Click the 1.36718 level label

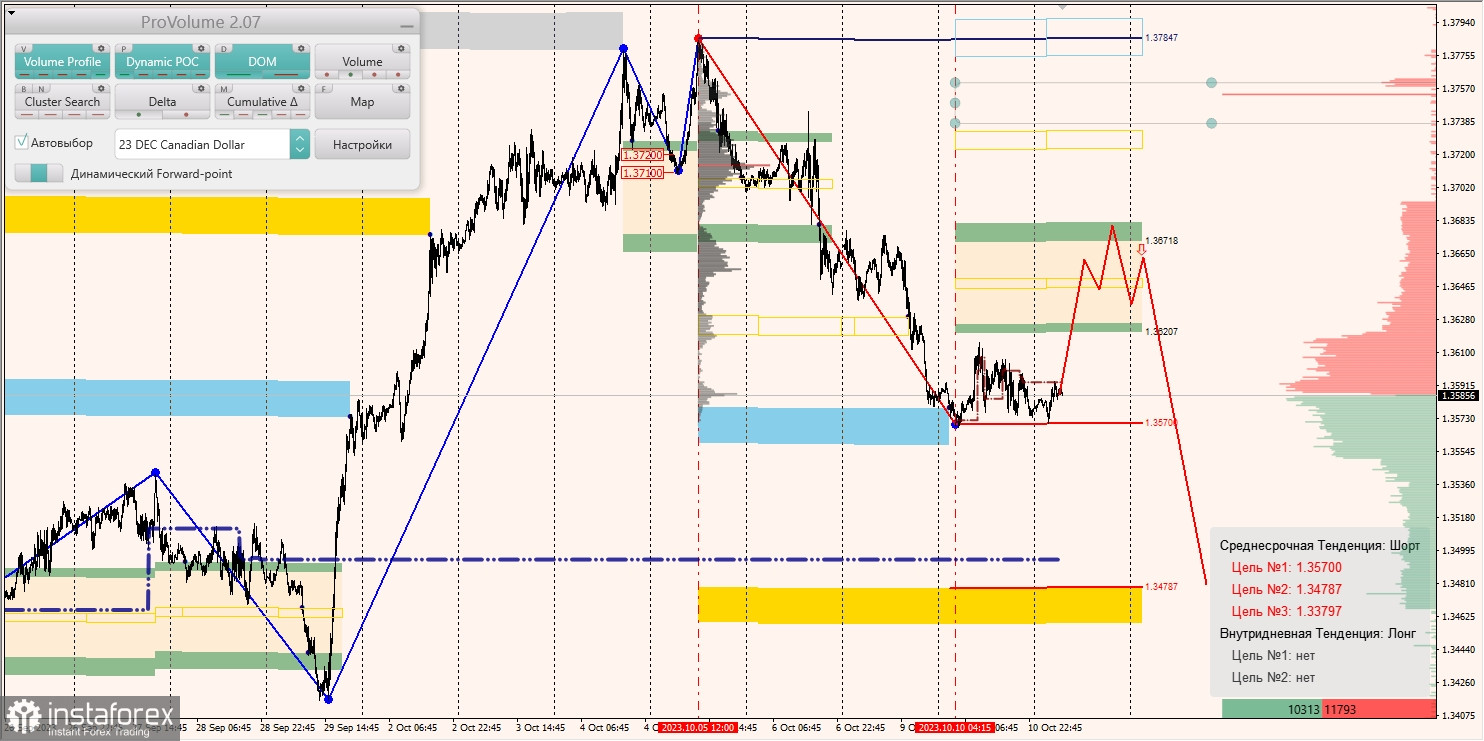click(1161, 241)
